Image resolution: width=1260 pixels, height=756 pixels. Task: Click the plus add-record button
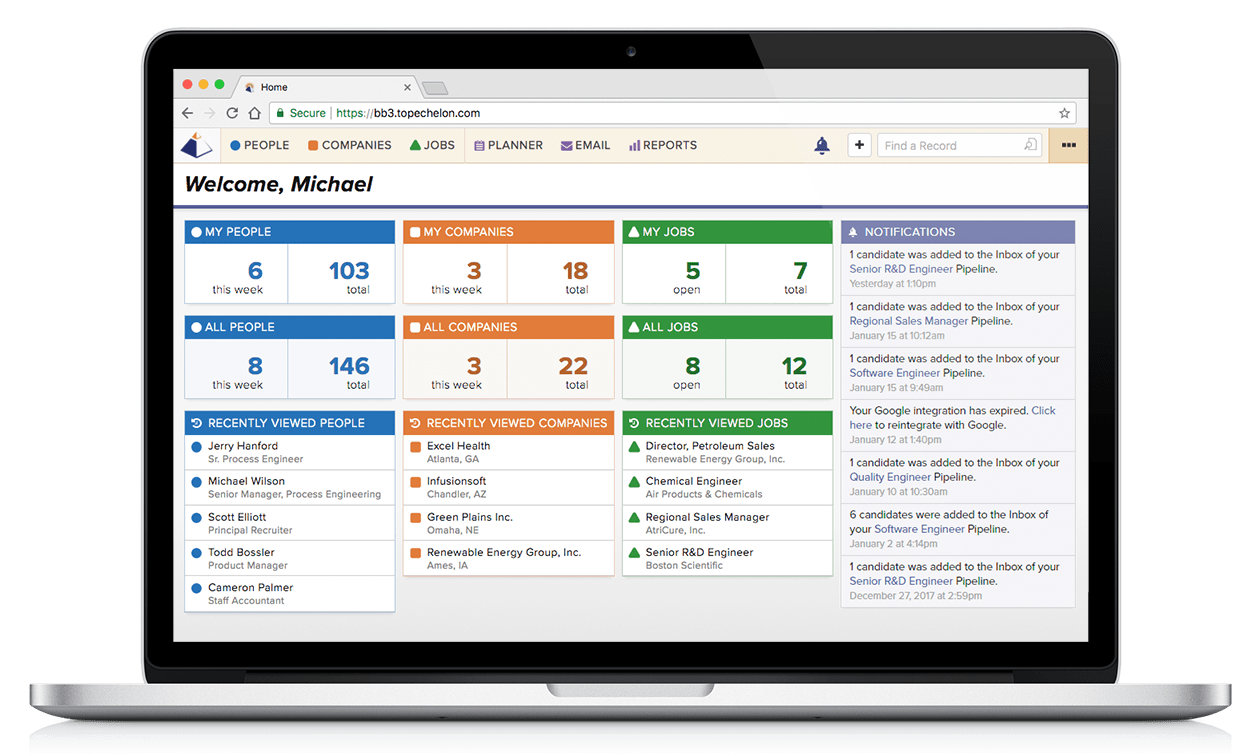[859, 145]
